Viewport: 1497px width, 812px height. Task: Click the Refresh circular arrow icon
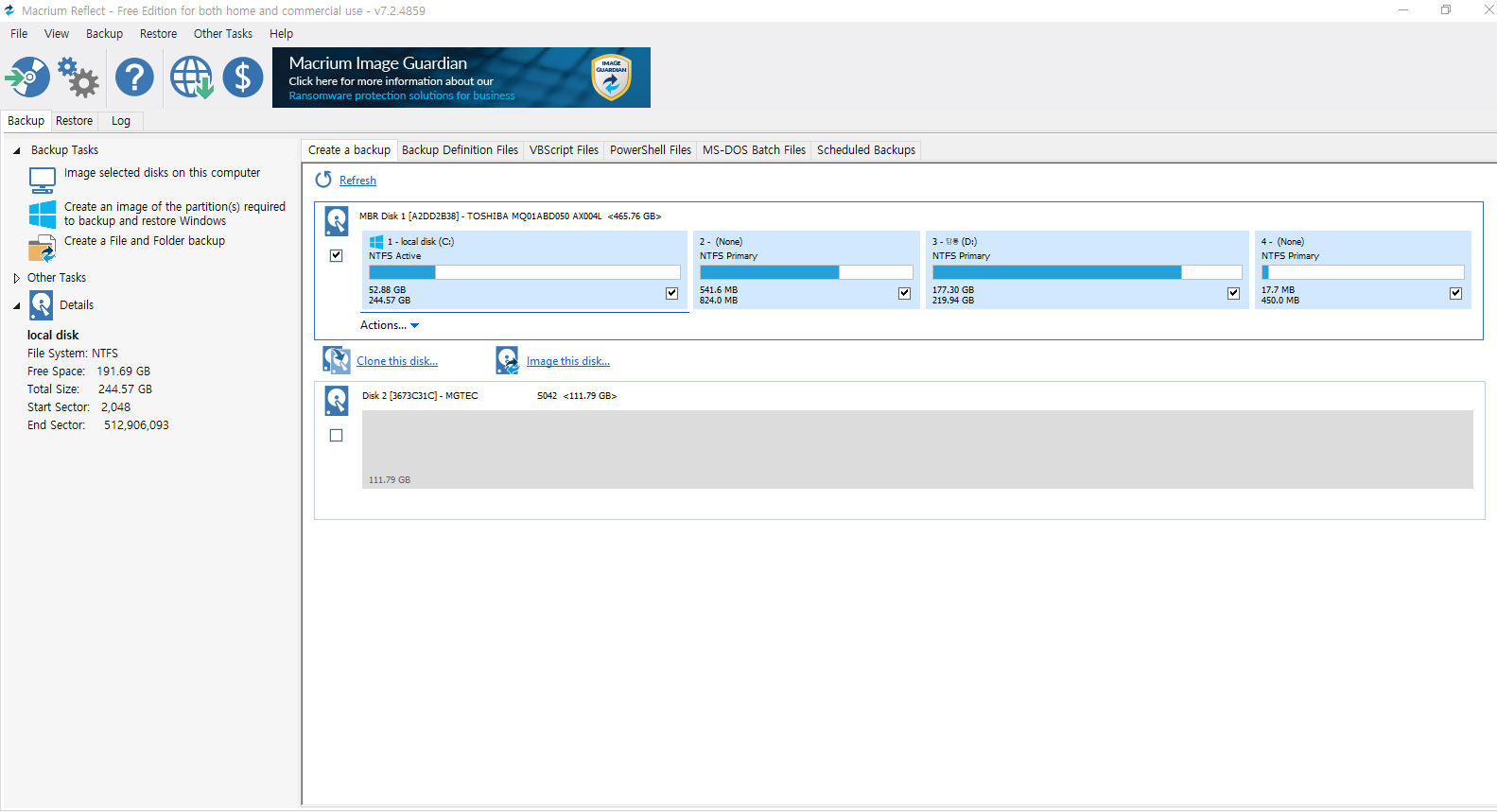[x=323, y=180]
